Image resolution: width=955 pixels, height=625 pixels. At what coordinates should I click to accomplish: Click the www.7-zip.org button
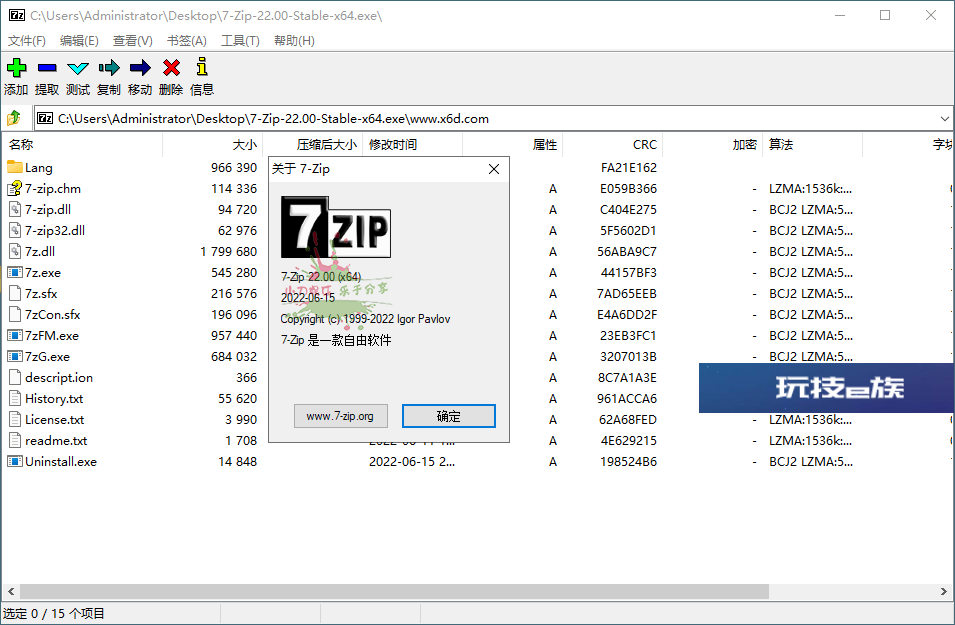click(x=340, y=416)
